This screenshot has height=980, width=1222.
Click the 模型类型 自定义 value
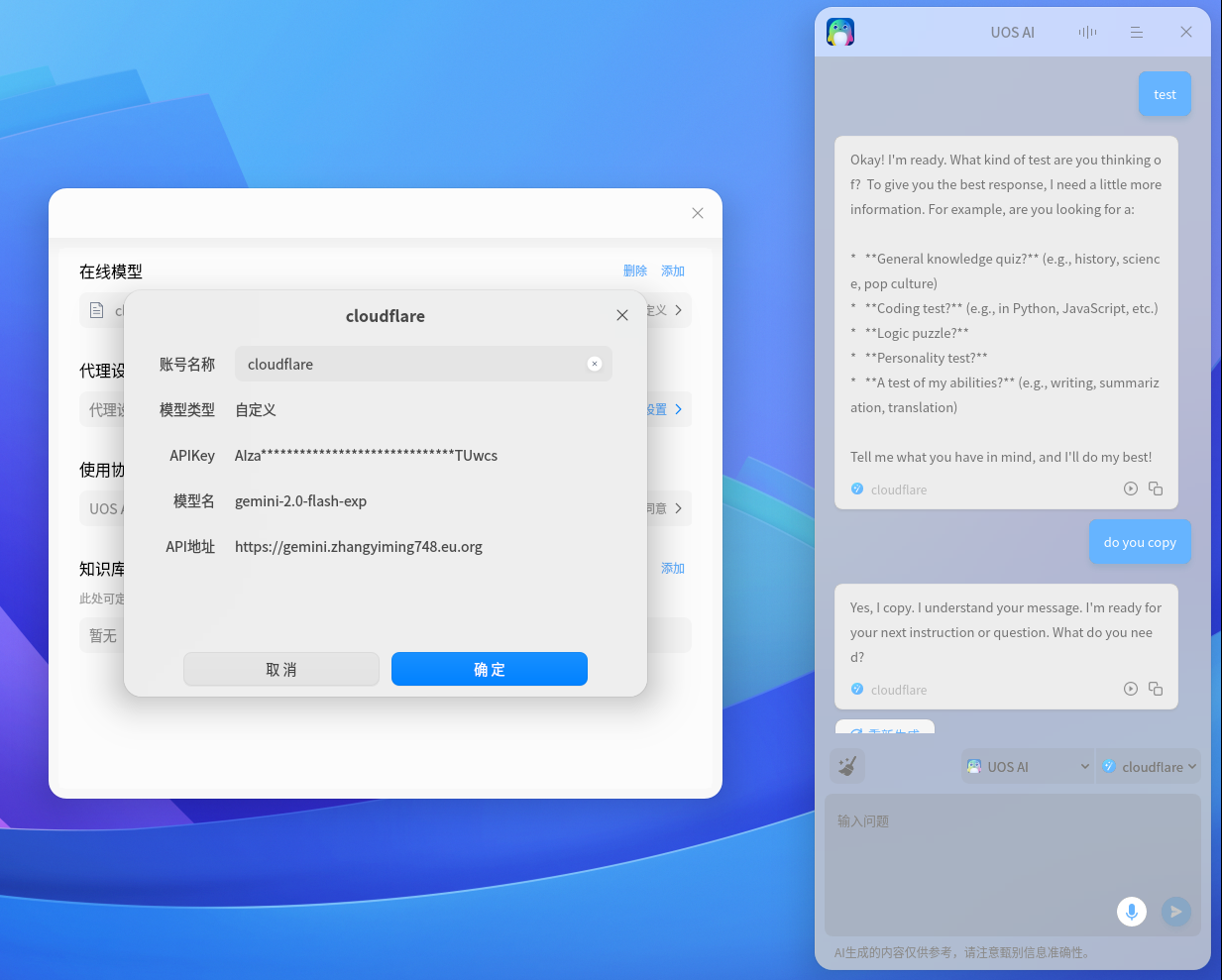256,410
